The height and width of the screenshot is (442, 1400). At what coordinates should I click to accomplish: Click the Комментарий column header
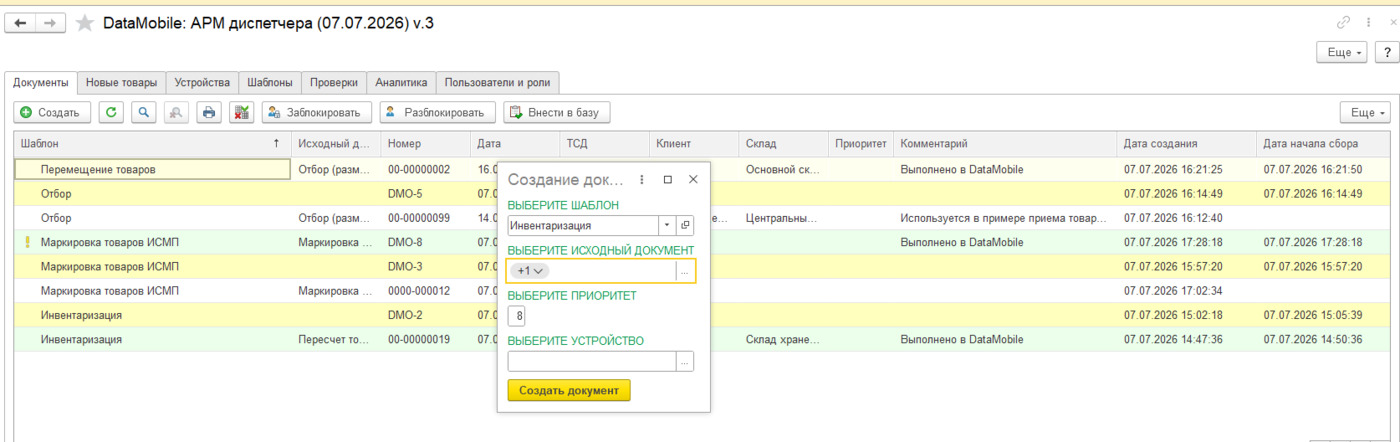point(1005,144)
